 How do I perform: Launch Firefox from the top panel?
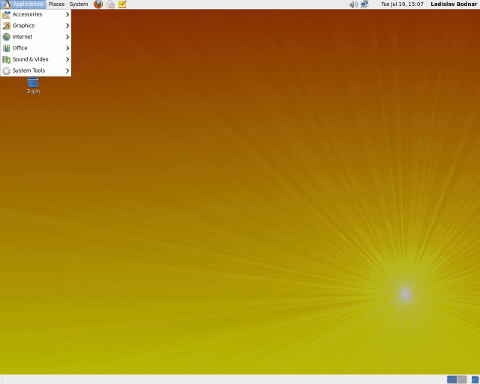pyautogui.click(x=98, y=4)
